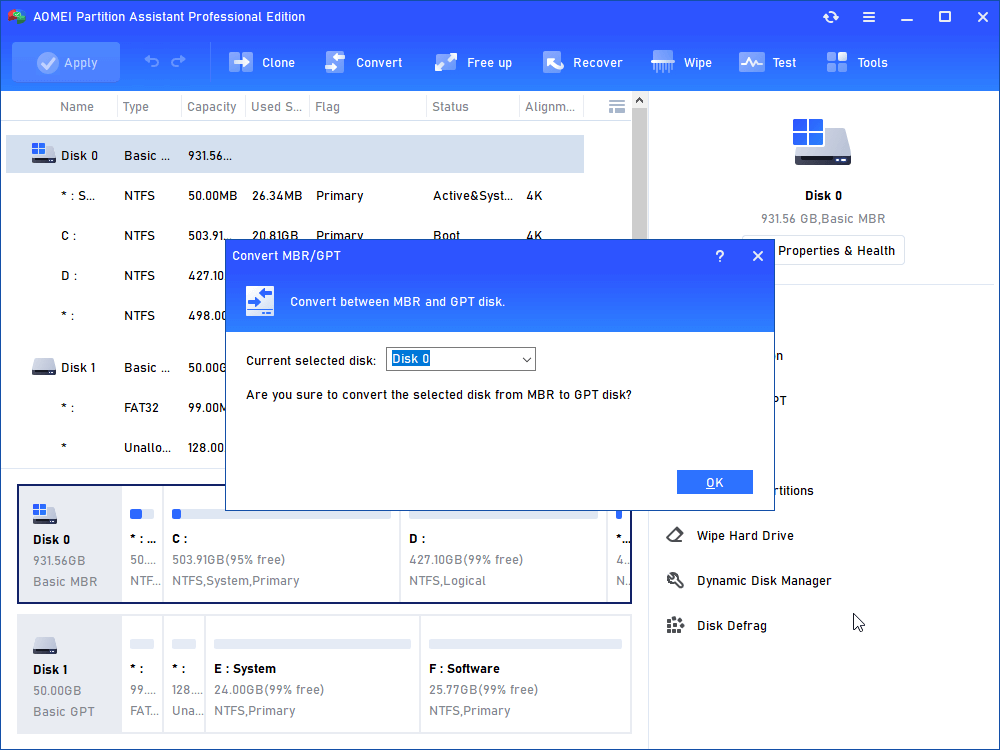This screenshot has height=750, width=1000.
Task: Select the Disk 1 row in the disk list
Action: pyautogui.click(x=79, y=367)
